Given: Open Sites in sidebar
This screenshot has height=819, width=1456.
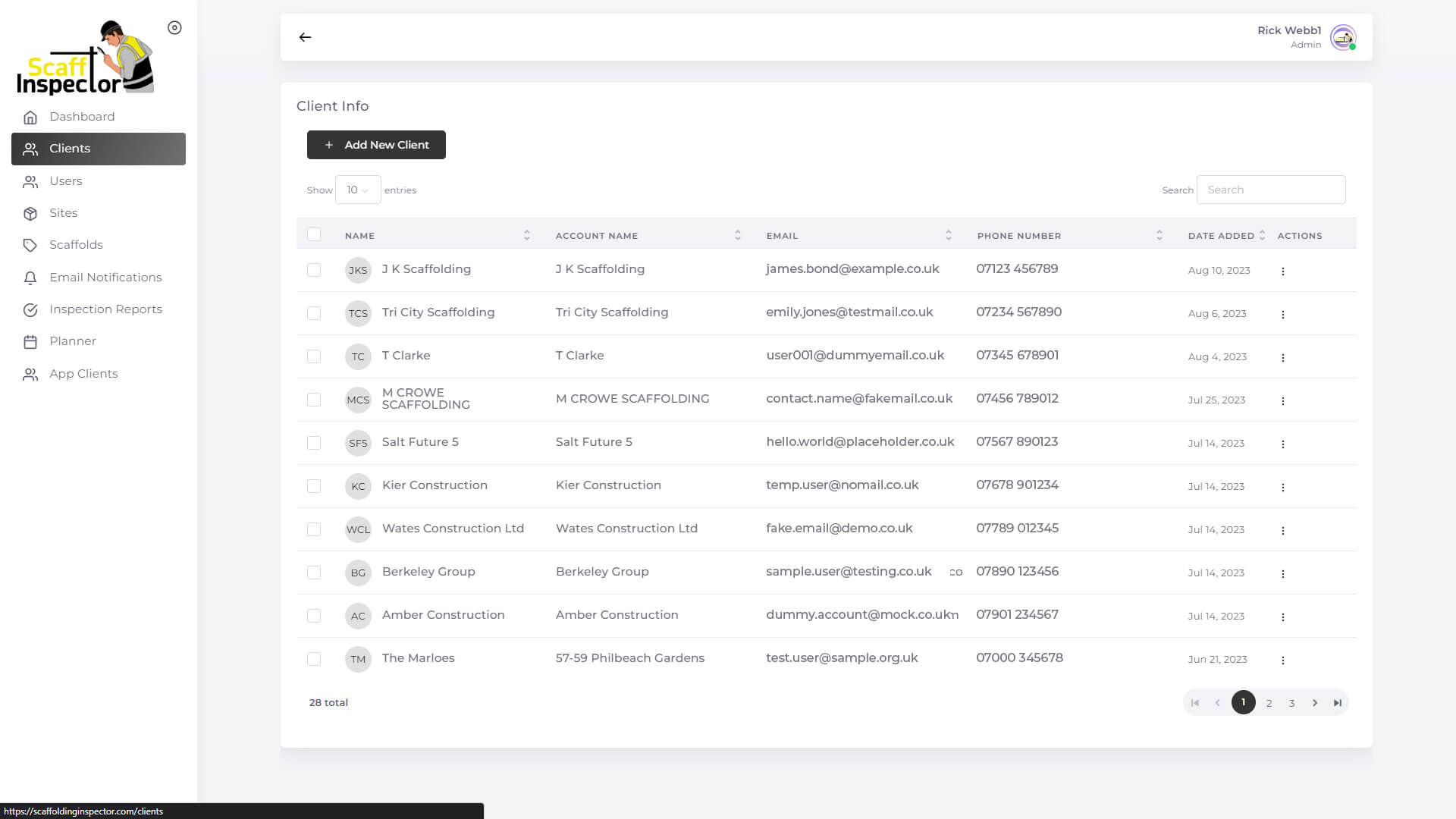Looking at the screenshot, I should 99,213.
